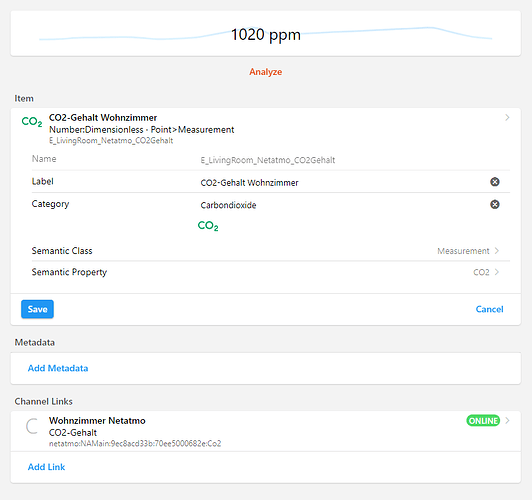Open the Analyze link
This screenshot has width=532, height=500.
(266, 72)
